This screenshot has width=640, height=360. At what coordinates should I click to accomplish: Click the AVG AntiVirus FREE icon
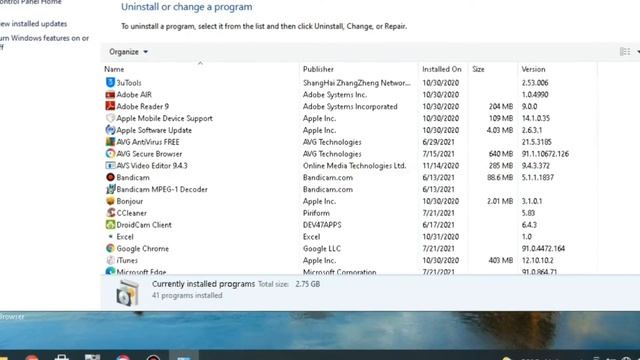[110, 142]
